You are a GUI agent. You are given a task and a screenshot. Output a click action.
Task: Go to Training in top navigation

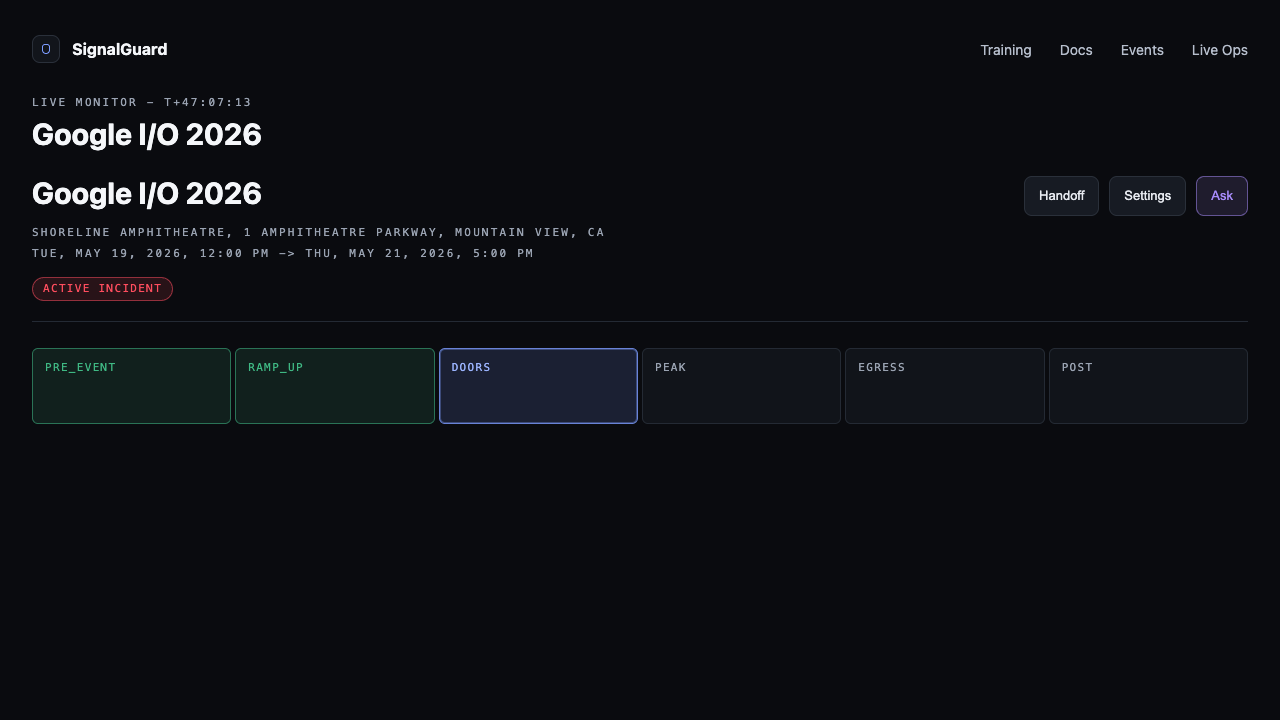1006,50
